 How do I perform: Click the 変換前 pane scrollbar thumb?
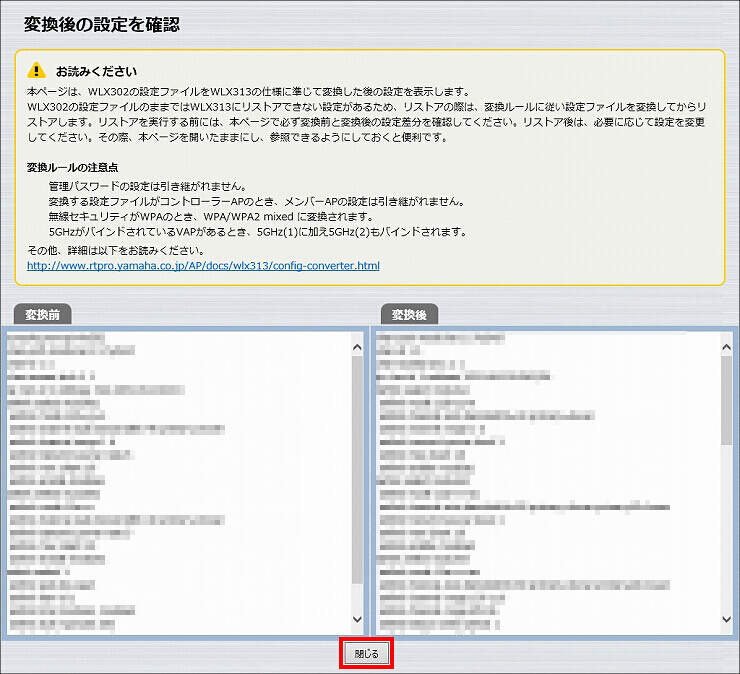pyautogui.click(x=357, y=470)
